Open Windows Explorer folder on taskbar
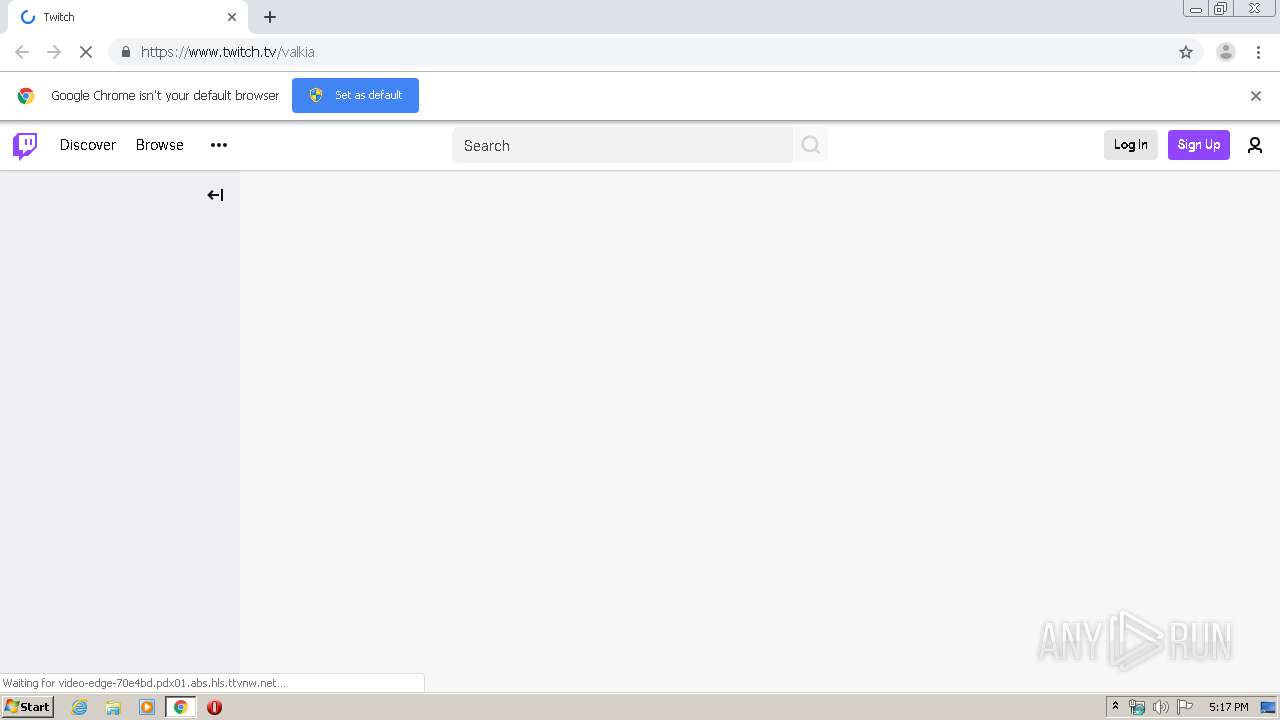This screenshot has width=1280, height=720. click(x=113, y=707)
